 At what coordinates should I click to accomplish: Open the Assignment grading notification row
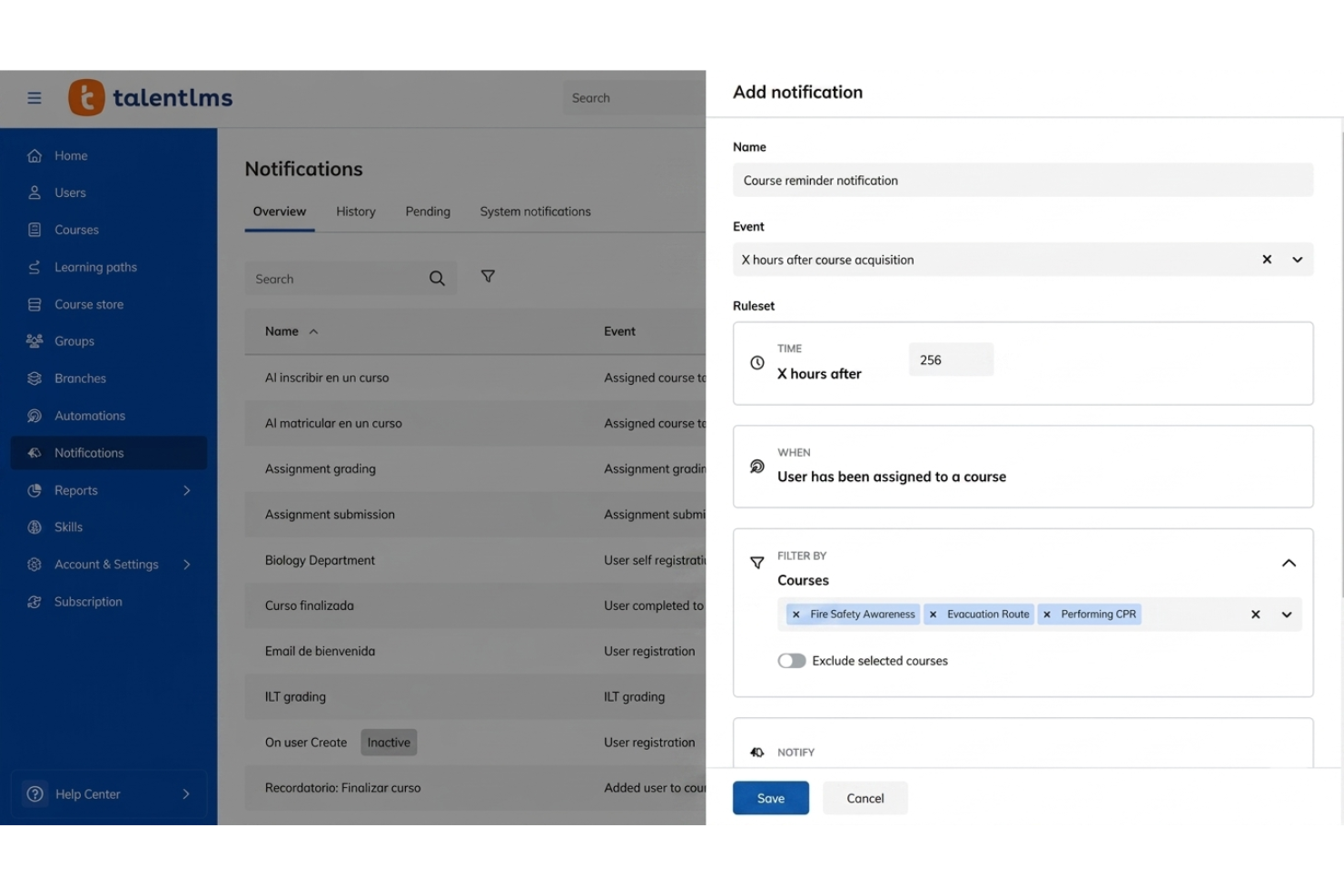pos(475,468)
